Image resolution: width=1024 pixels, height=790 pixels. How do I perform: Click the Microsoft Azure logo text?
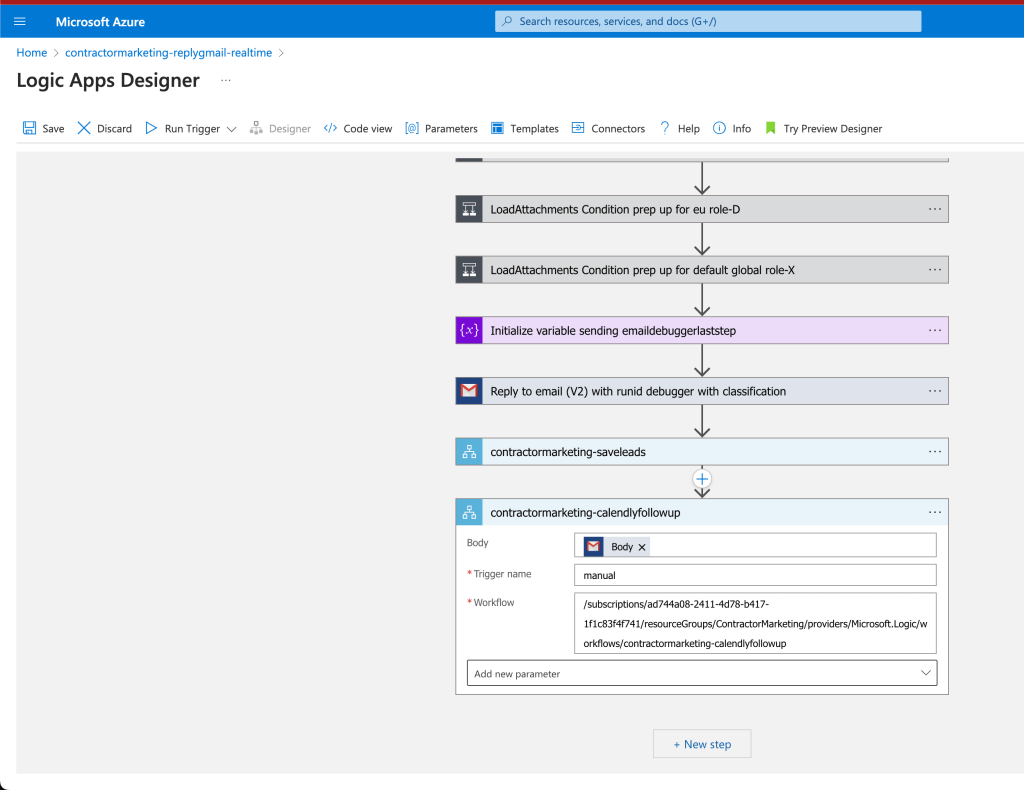100,22
